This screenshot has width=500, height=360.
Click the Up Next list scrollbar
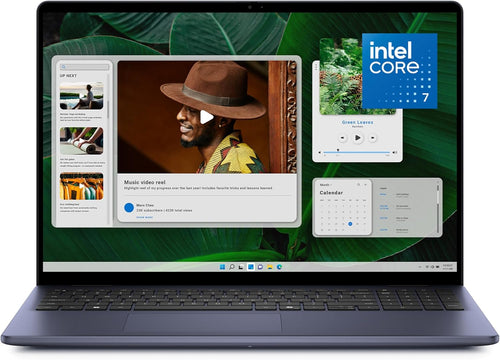coord(108,109)
